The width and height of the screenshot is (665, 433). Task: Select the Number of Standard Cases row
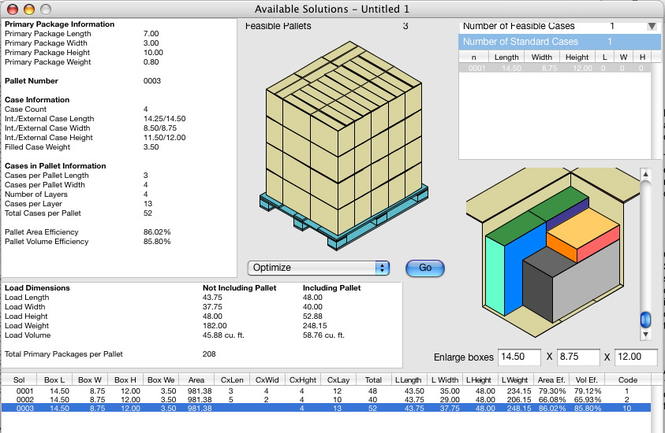[559, 42]
